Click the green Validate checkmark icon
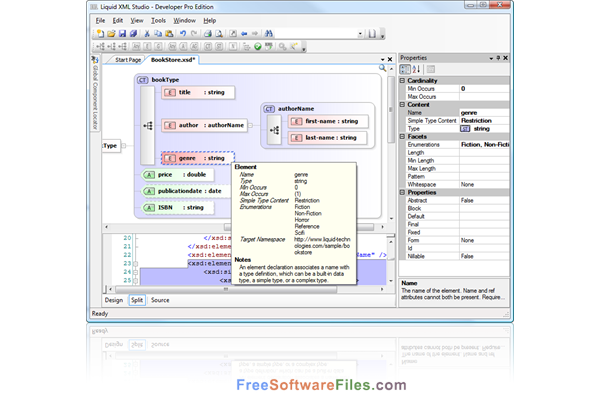The height and width of the screenshot is (400, 600). [x=258, y=47]
